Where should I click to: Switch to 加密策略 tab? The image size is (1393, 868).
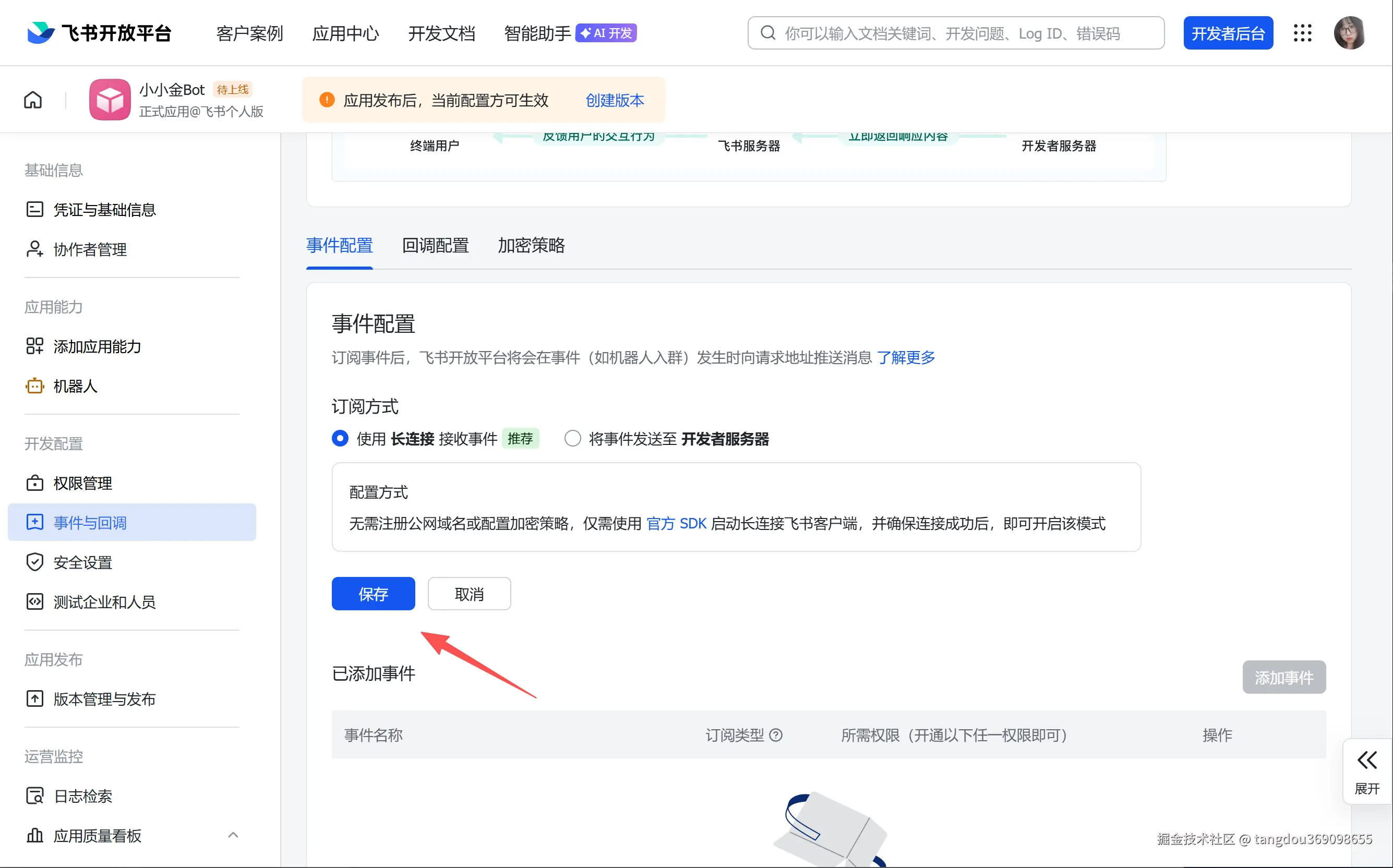[531, 246]
